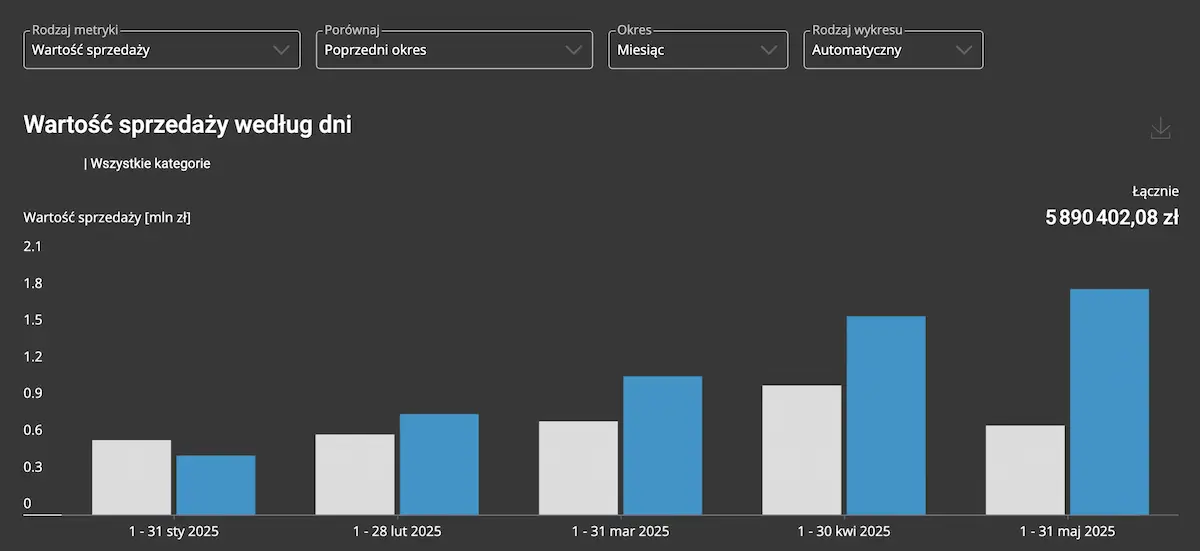Select the gray bar for February 2025

pos(355,474)
